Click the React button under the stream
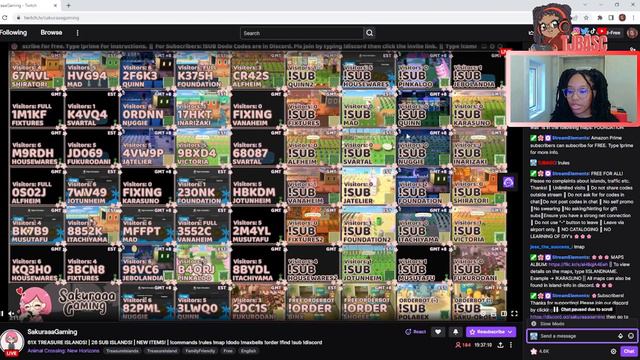 pos(415,332)
